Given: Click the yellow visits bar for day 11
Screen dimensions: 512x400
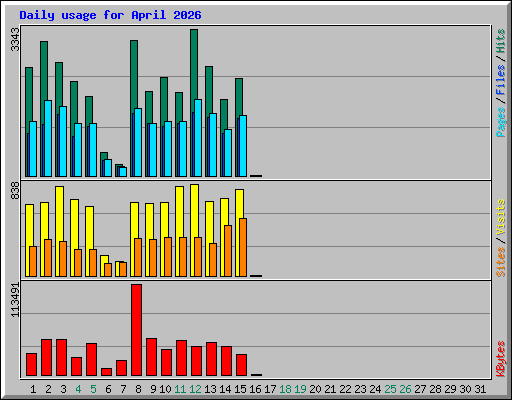Looking at the screenshot, I should (179, 212).
